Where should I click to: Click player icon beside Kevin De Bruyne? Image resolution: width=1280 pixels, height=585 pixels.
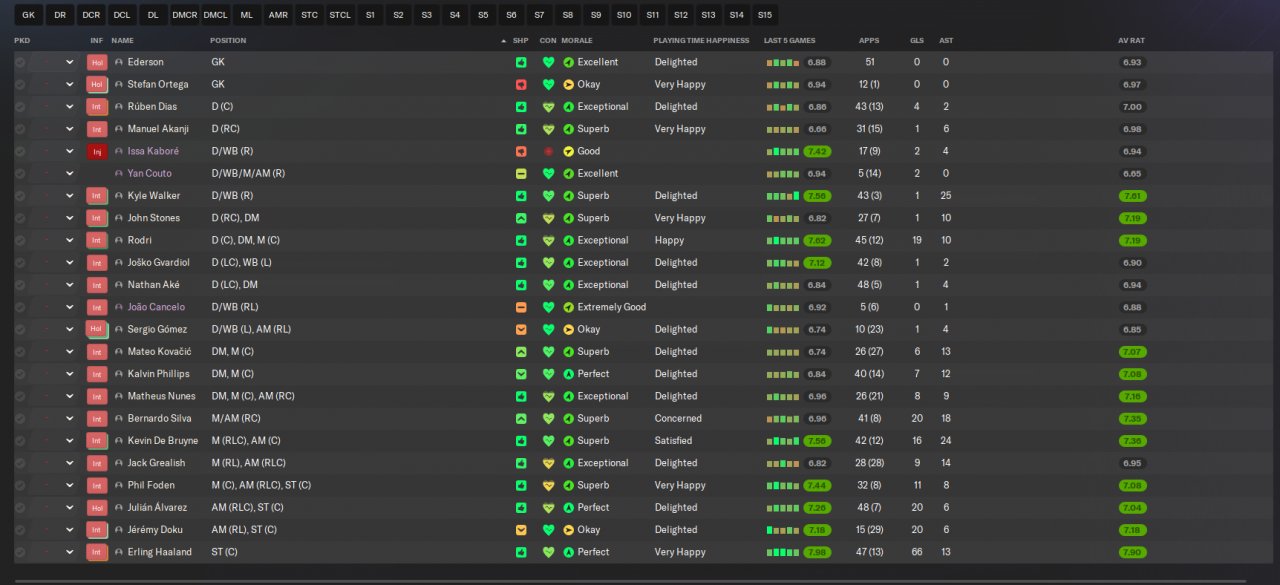[x=119, y=441]
